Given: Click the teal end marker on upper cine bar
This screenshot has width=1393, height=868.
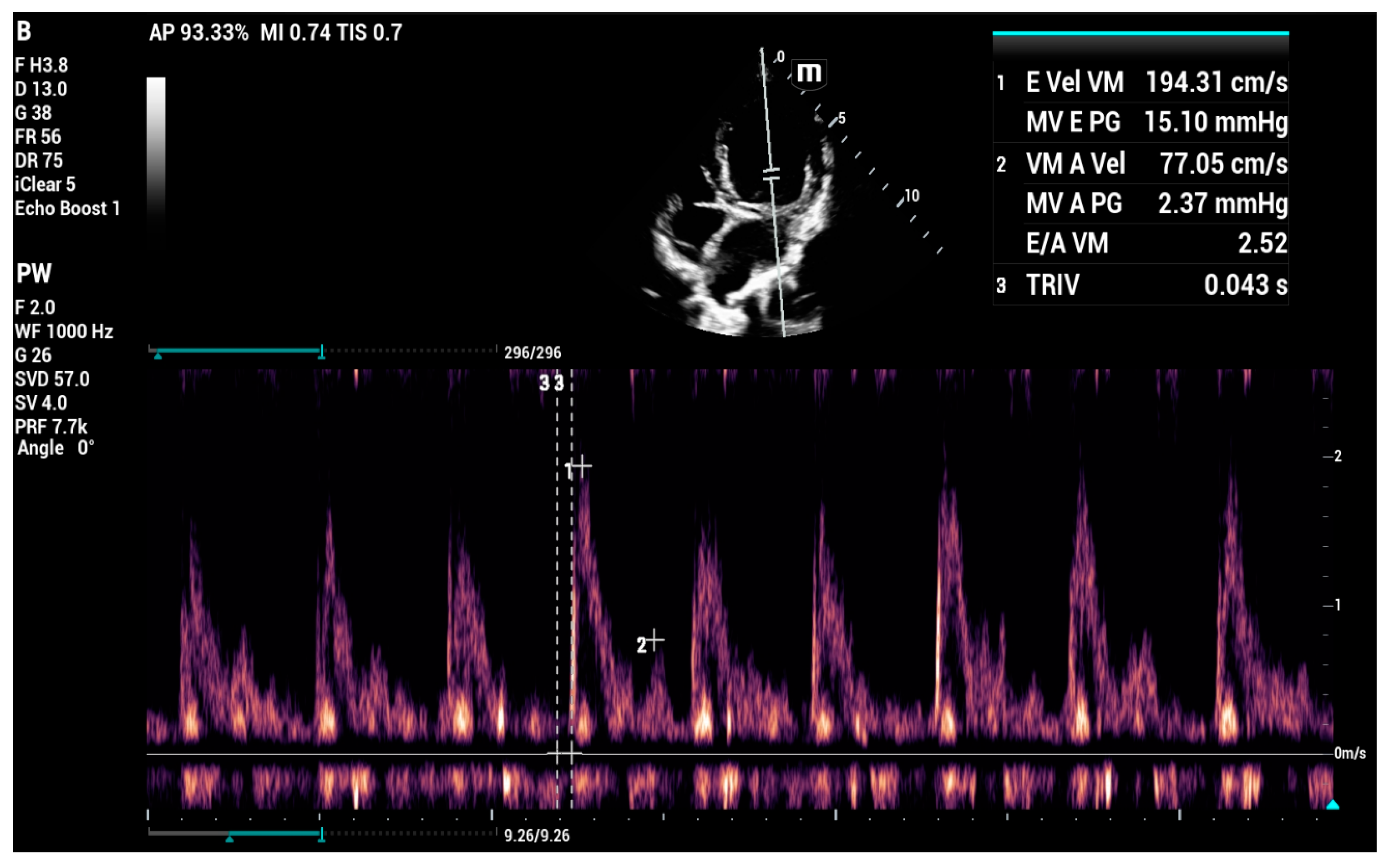Looking at the screenshot, I should [x=322, y=351].
